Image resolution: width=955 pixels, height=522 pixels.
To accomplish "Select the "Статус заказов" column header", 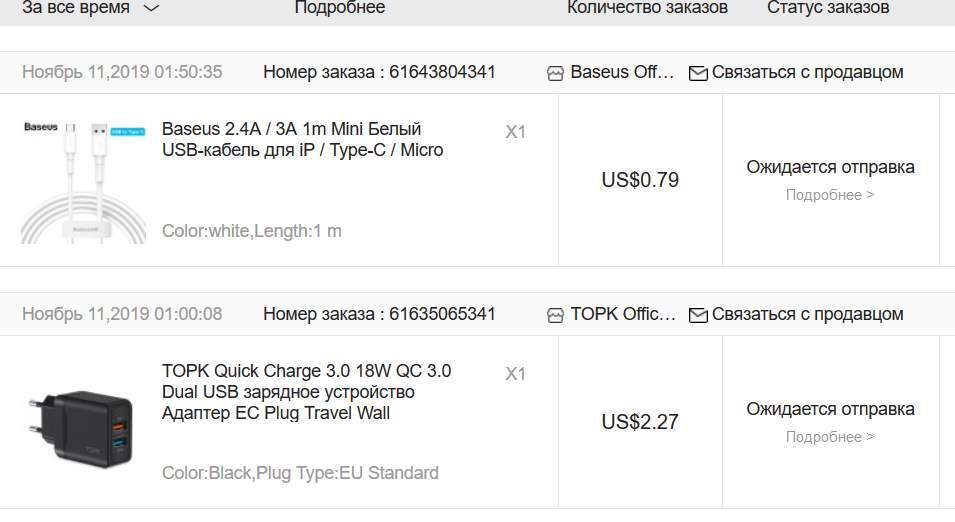I will coord(827,8).
